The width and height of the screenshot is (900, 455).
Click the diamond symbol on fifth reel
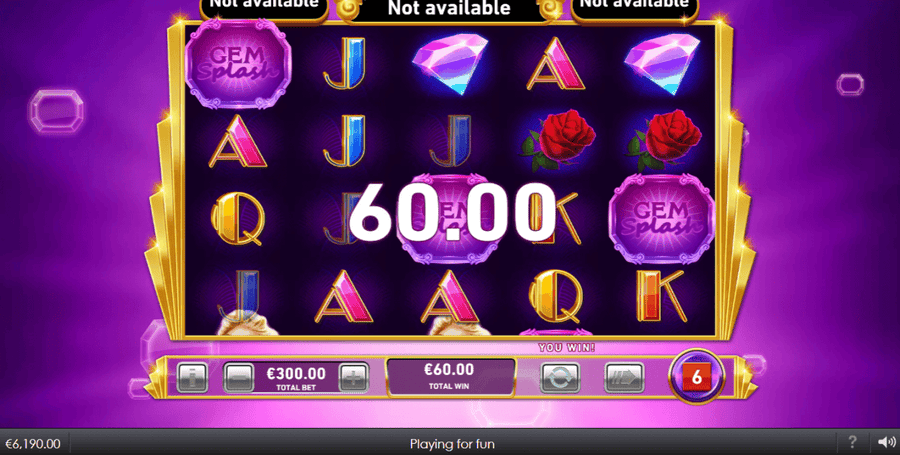click(x=662, y=63)
